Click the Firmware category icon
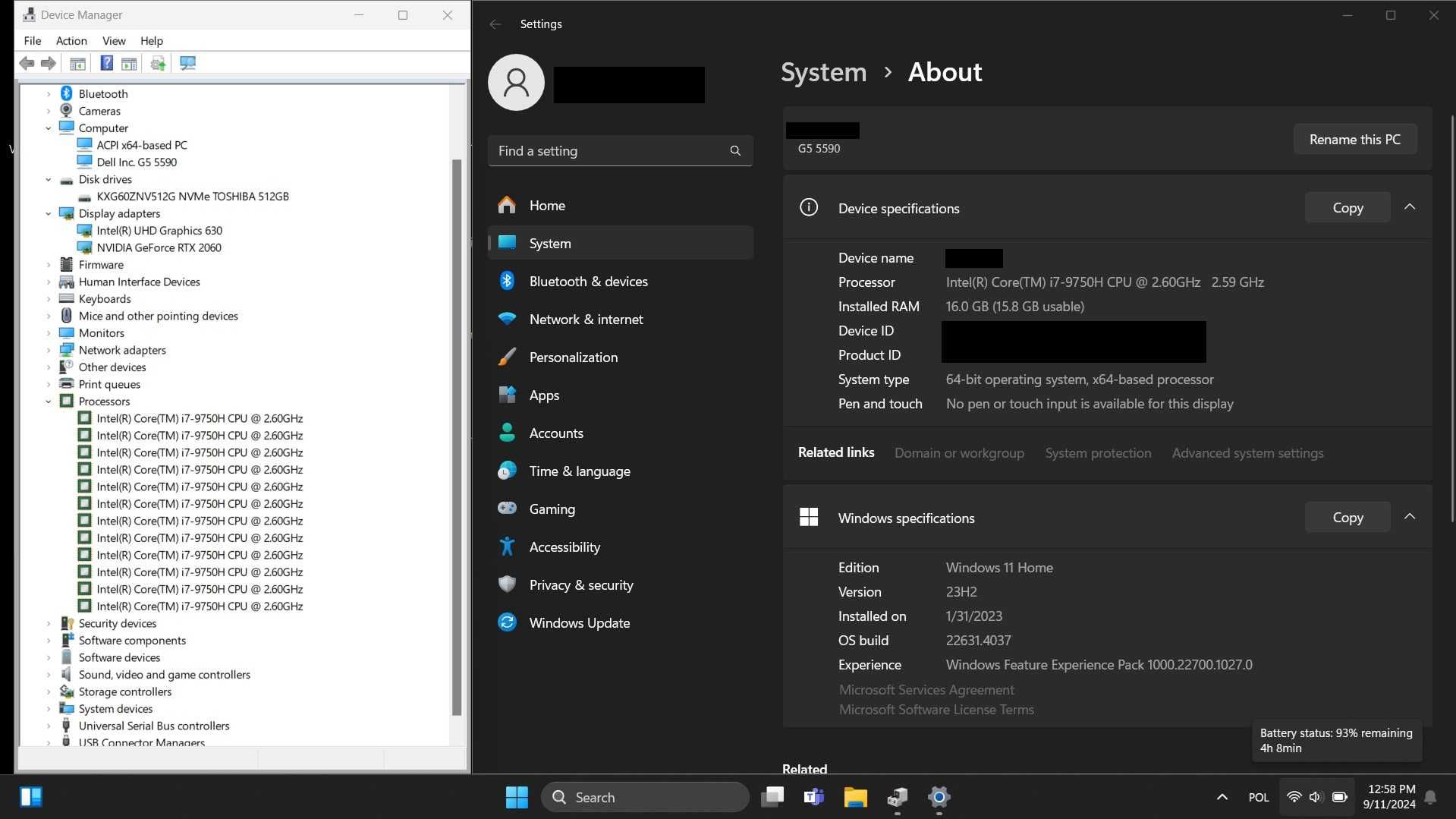Screen dimensions: 1456x819 pyautogui.click(x=67, y=264)
